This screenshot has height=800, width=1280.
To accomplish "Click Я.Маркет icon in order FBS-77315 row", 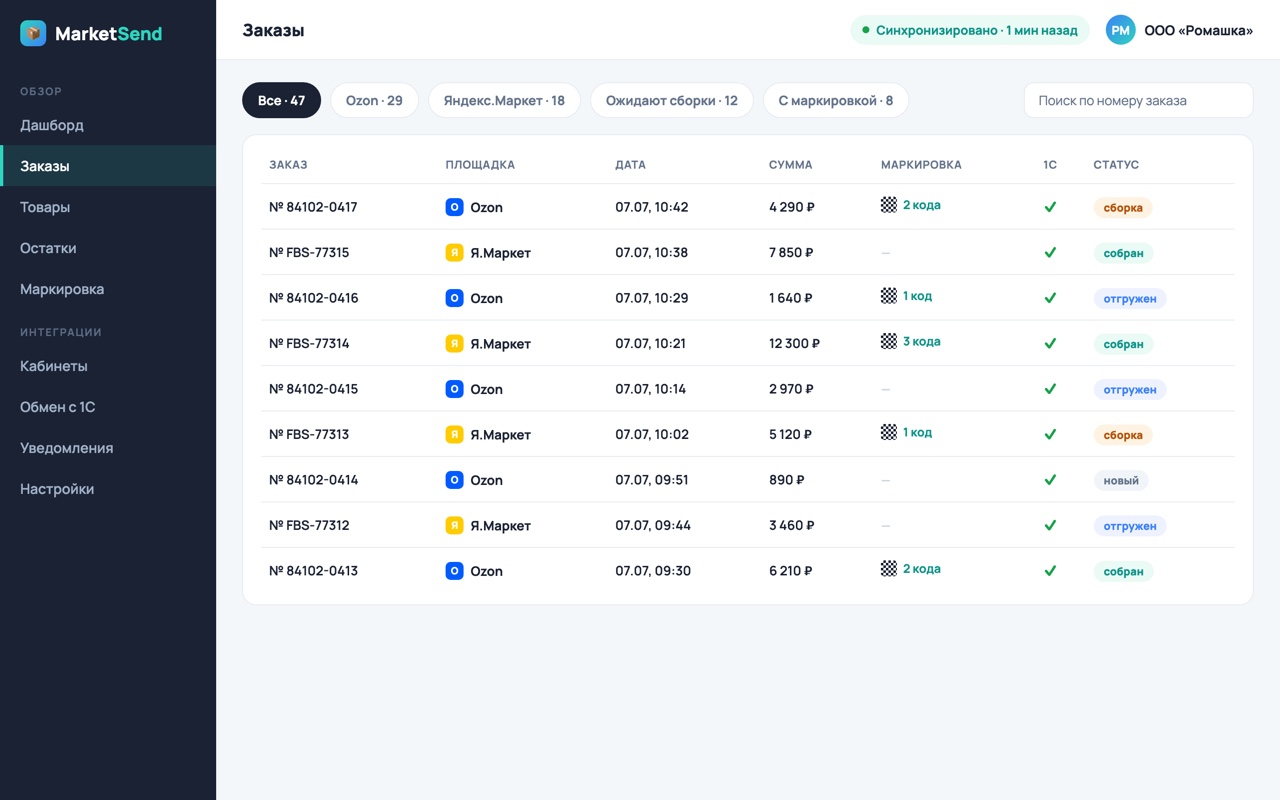I will tap(454, 253).
